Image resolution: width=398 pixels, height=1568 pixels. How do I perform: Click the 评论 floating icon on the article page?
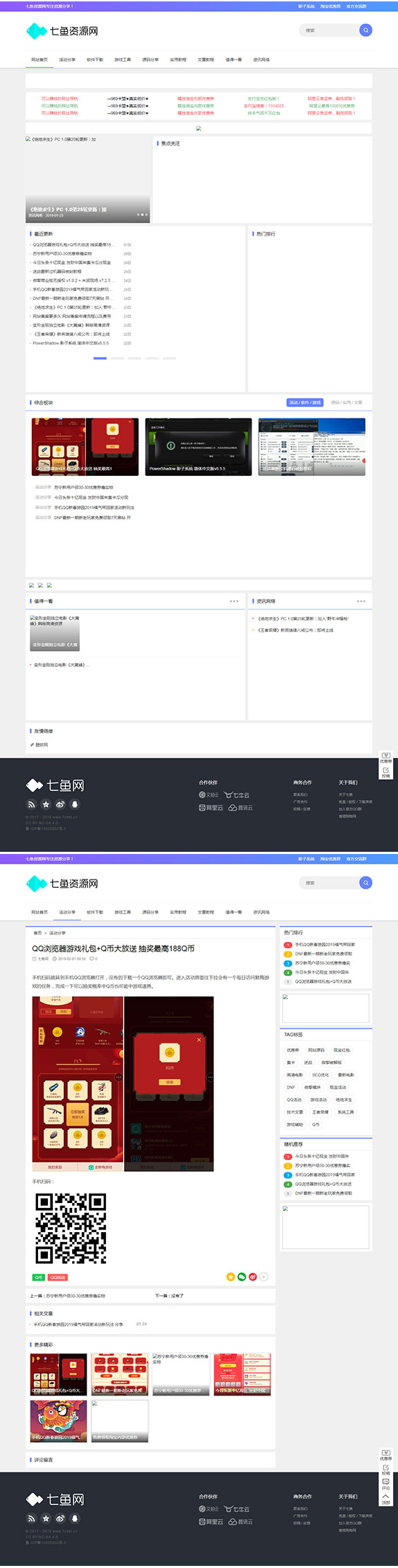386,1484
